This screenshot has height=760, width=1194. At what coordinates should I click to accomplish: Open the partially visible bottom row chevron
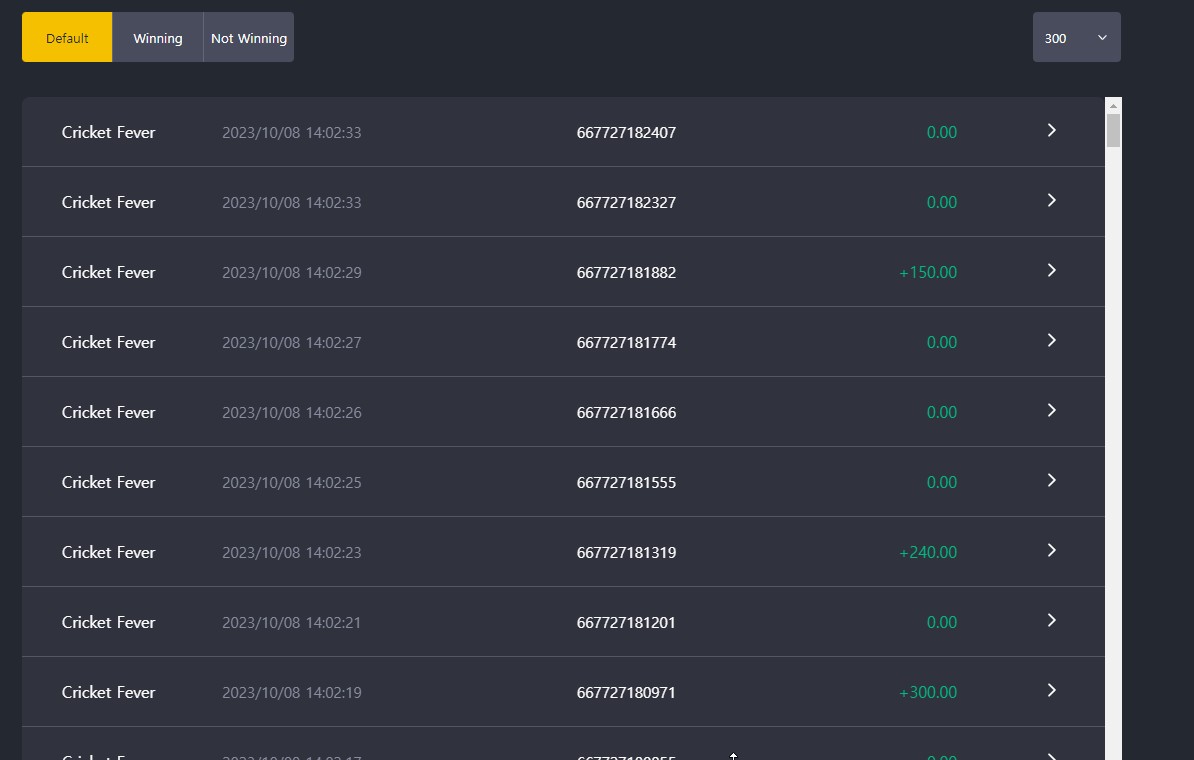(1052, 755)
